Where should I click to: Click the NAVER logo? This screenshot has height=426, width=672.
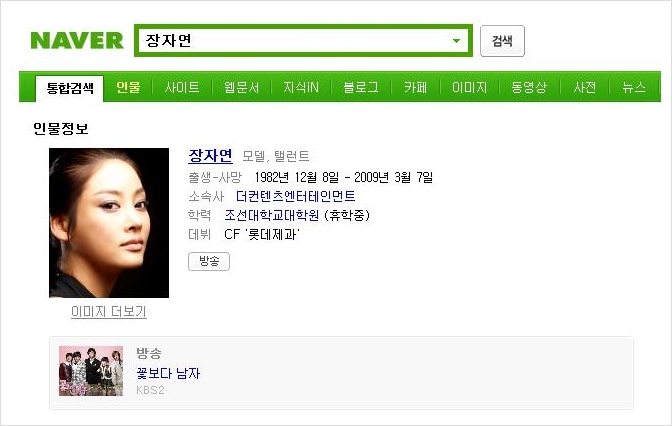77,41
